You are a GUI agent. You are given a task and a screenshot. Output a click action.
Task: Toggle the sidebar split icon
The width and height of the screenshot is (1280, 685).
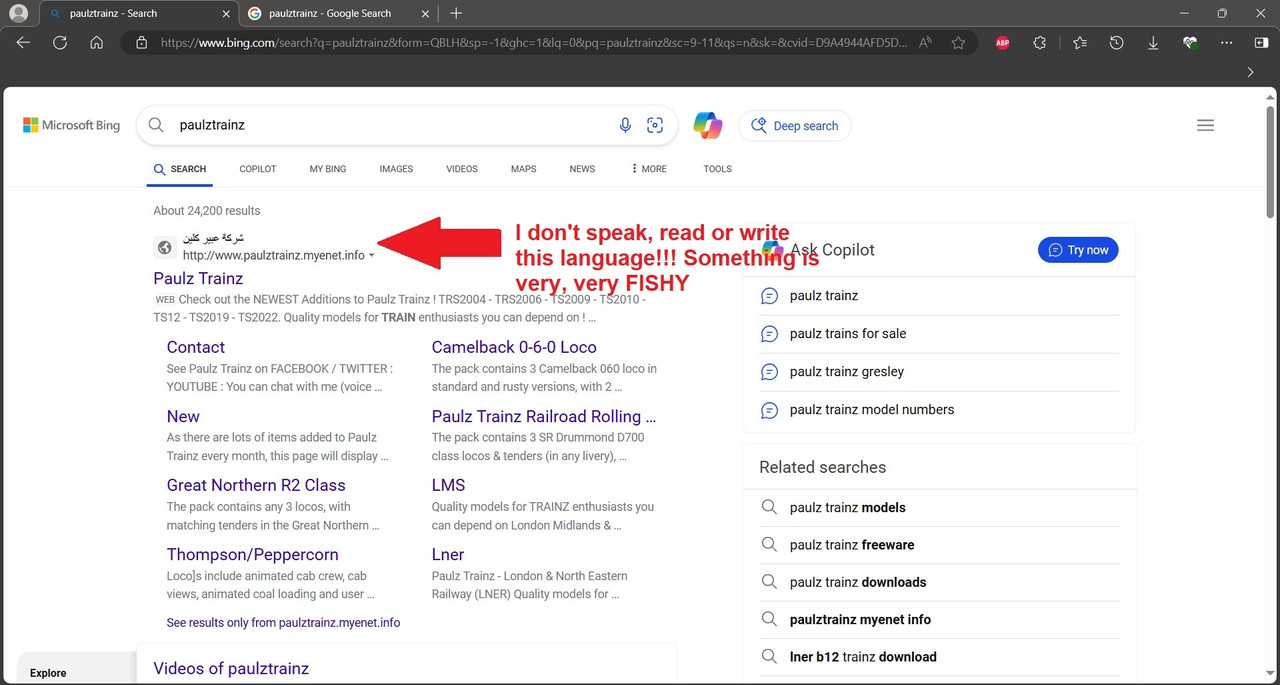(x=1260, y=43)
